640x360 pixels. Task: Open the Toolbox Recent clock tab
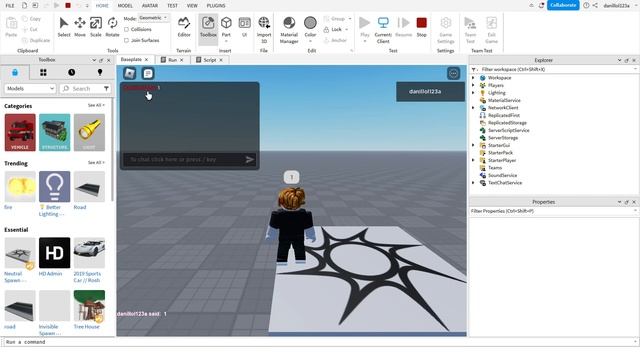(x=71, y=72)
